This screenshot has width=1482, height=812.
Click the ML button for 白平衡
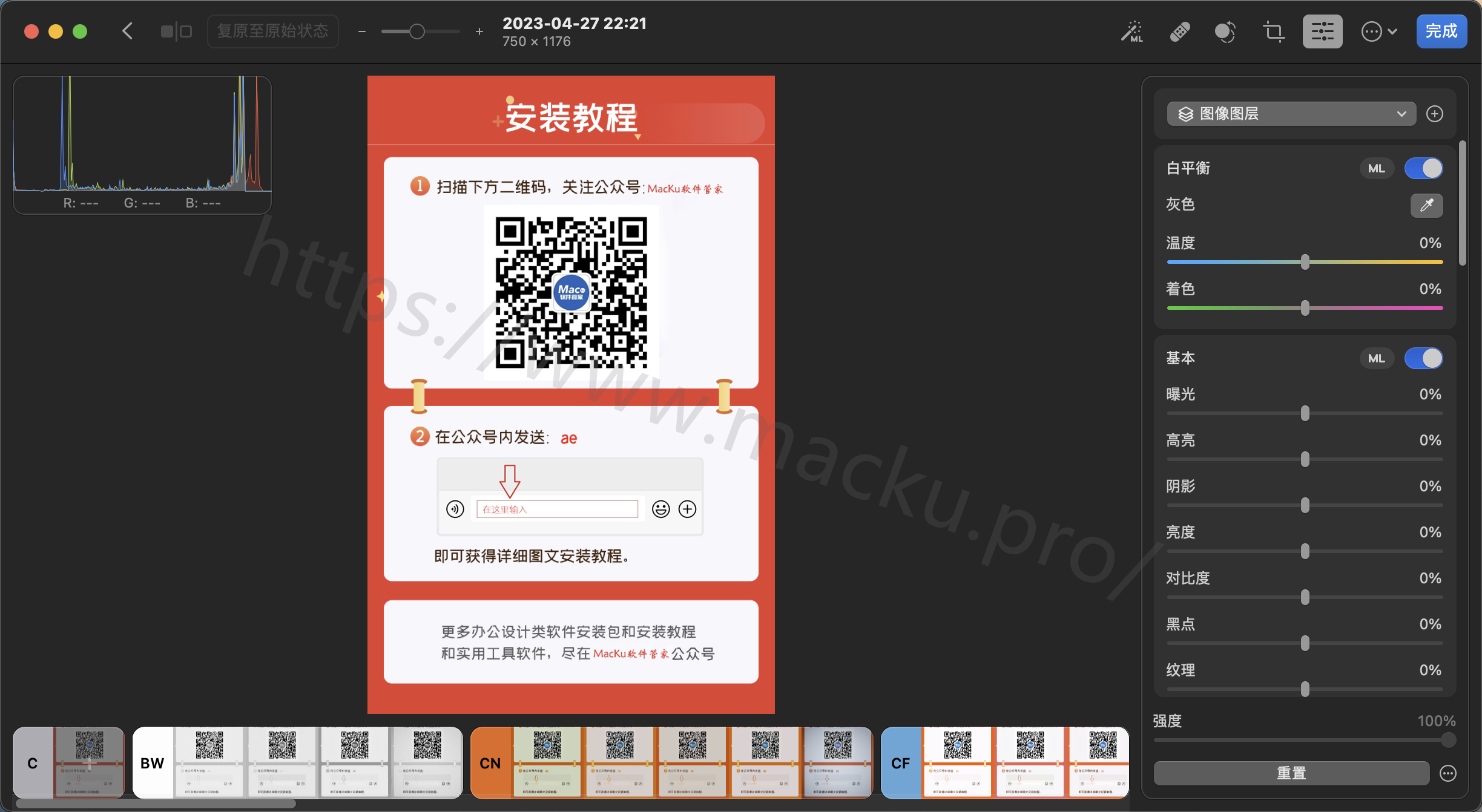point(1377,168)
